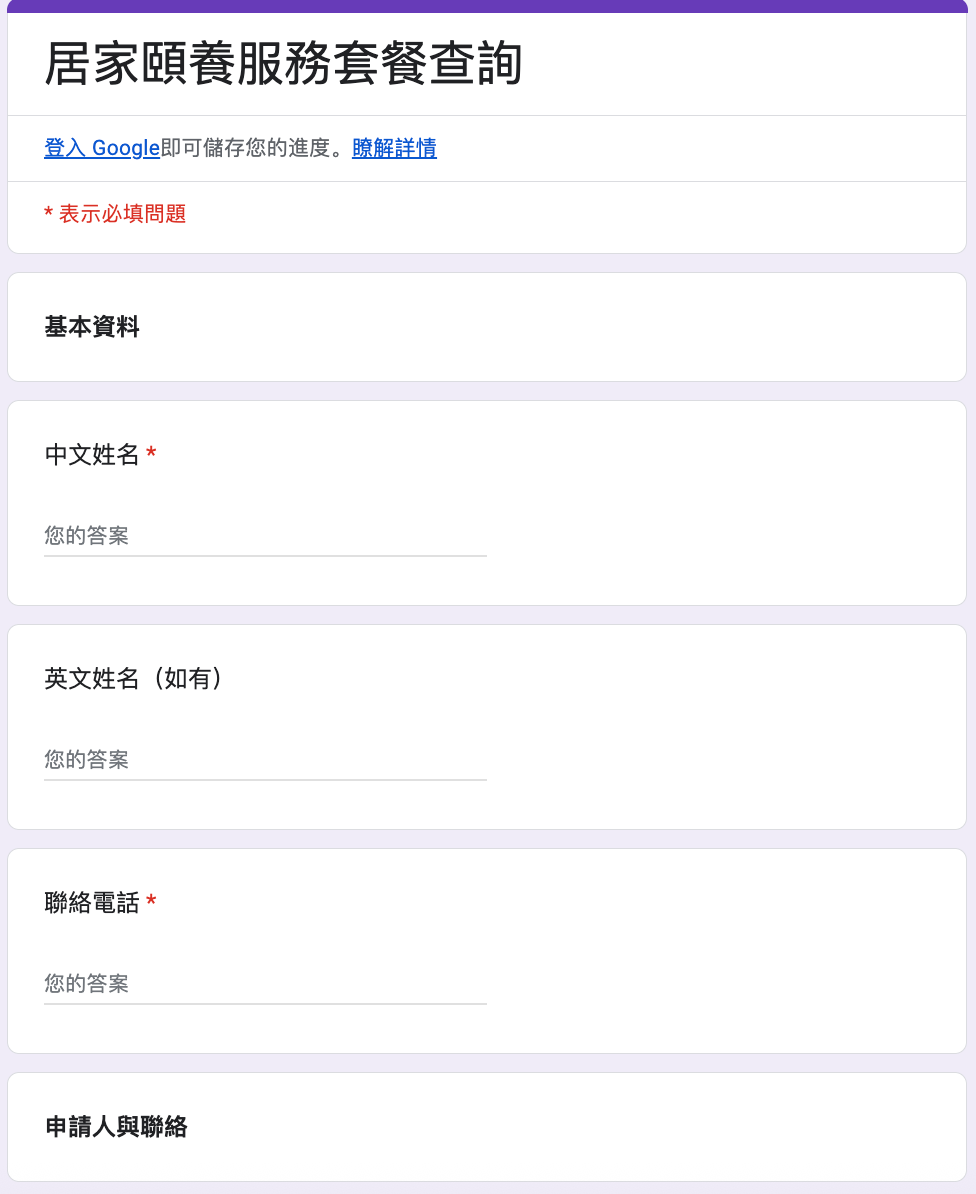Select the 基本資料 section heading
The image size is (976, 1194).
[x=92, y=327]
